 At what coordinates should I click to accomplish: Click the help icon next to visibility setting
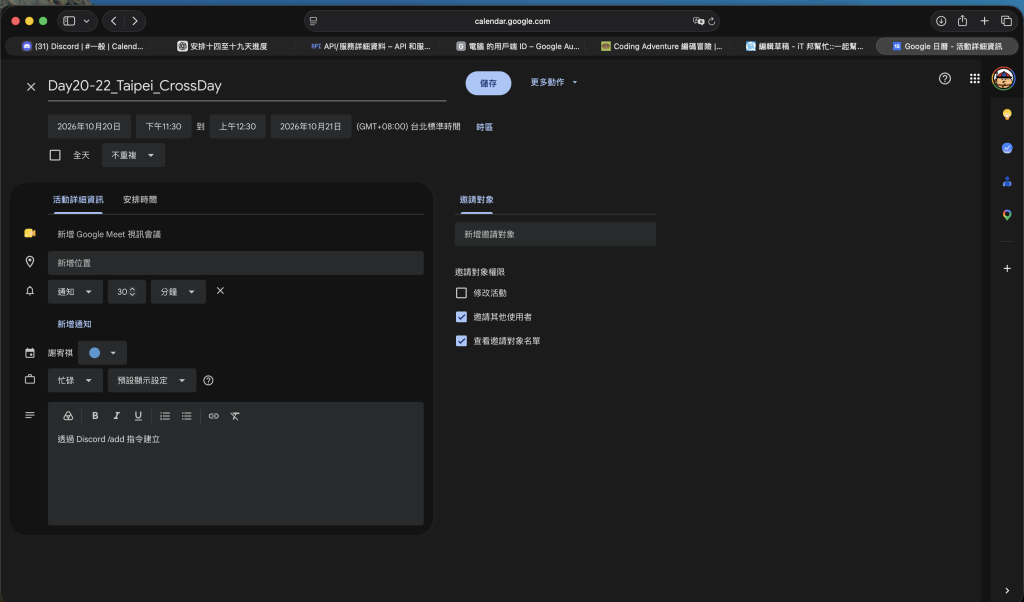[208, 381]
